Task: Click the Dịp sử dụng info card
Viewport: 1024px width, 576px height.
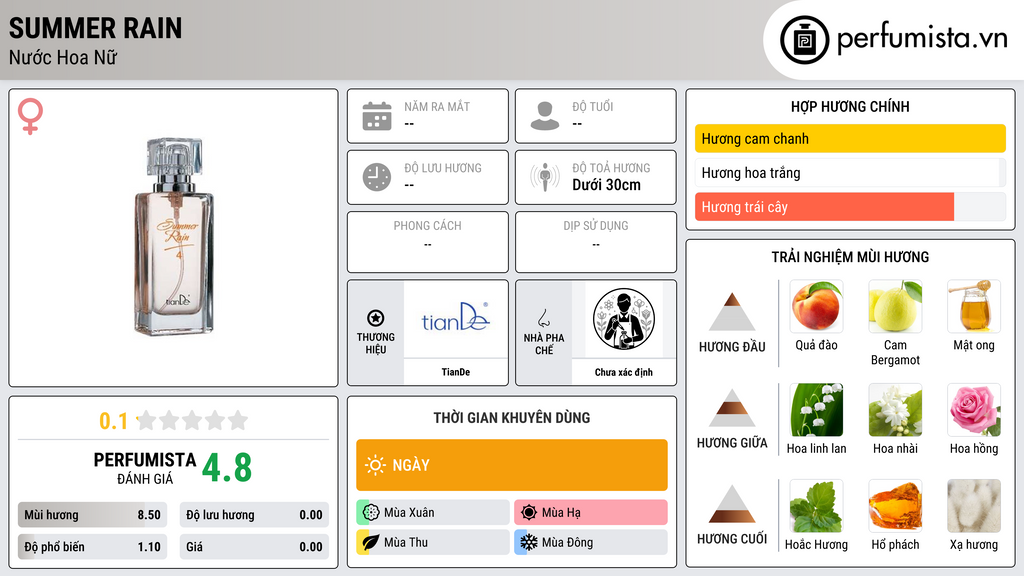Action: (x=596, y=242)
